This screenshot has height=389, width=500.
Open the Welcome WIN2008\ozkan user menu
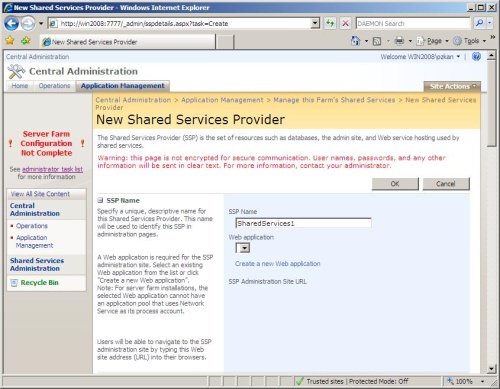[420, 57]
